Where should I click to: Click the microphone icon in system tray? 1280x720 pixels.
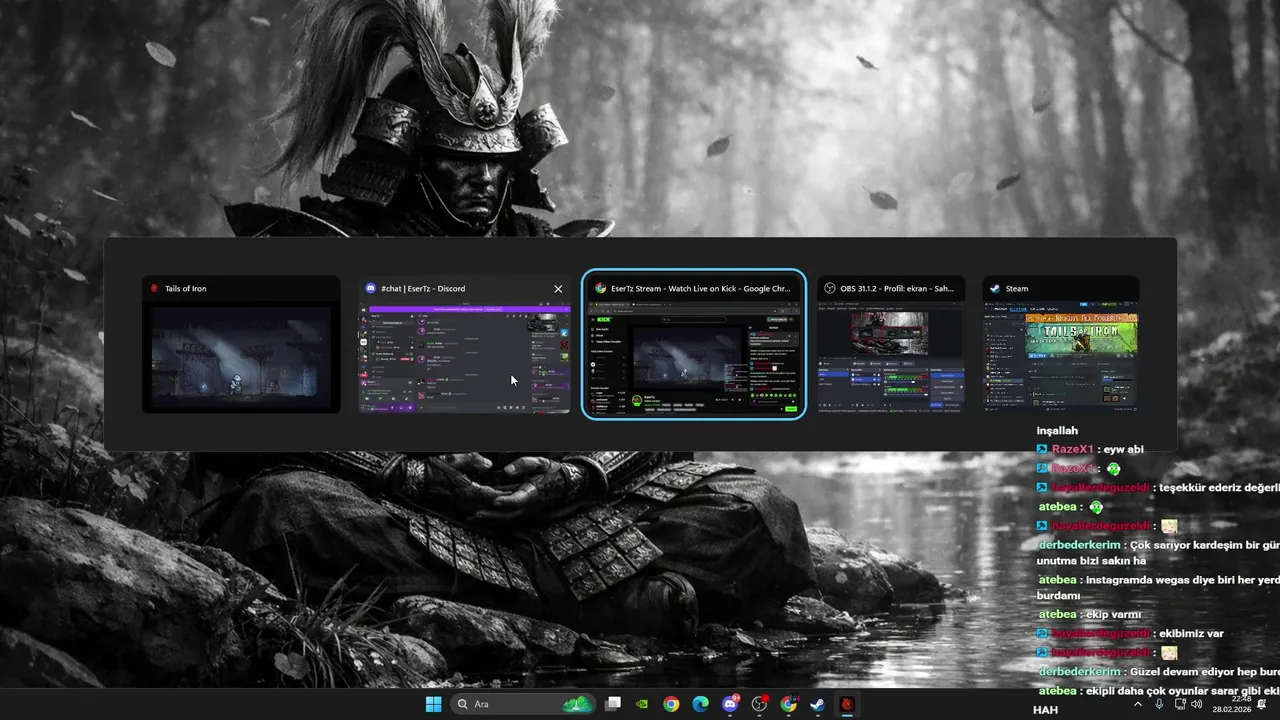pos(1159,704)
